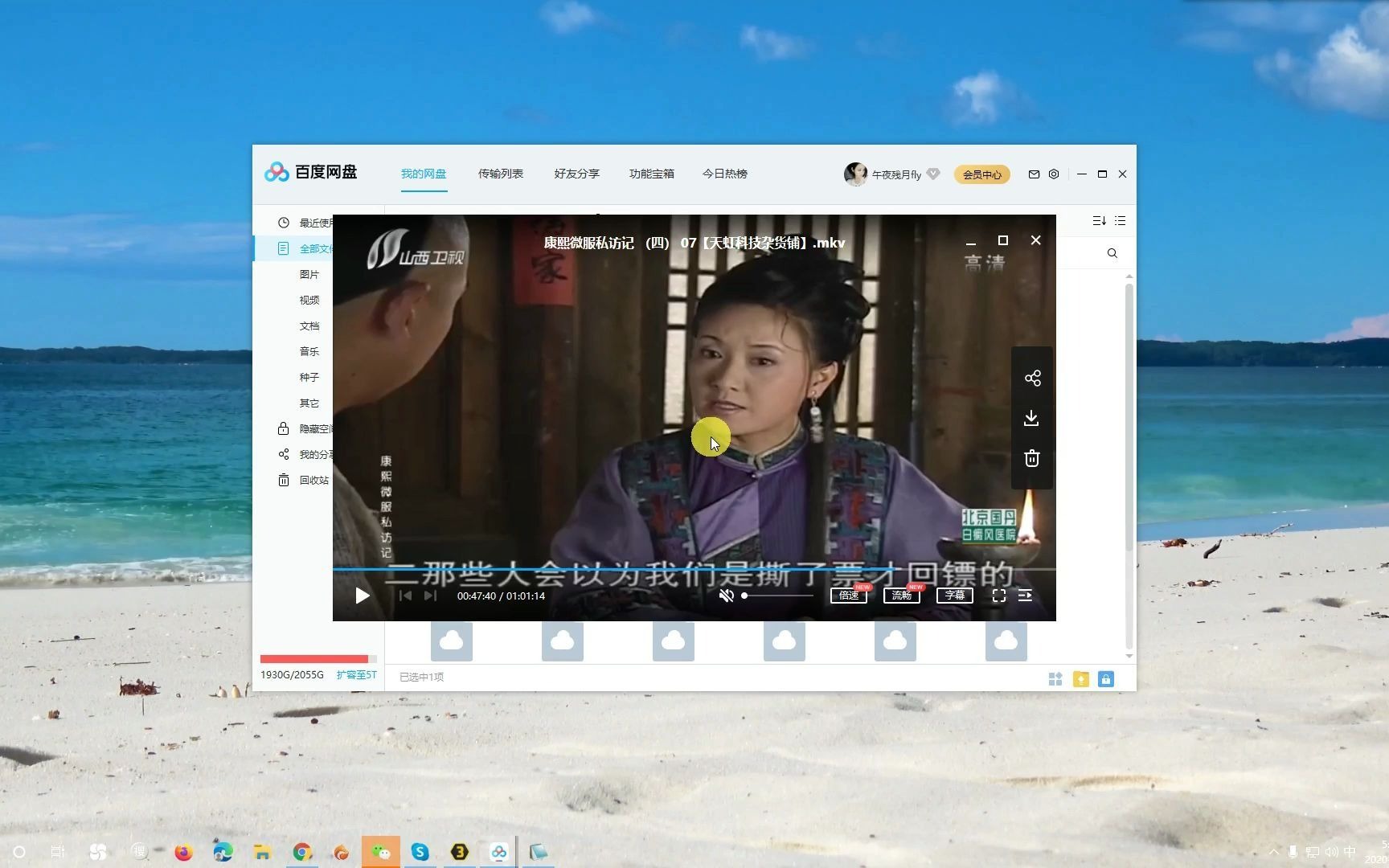Image resolution: width=1389 pixels, height=868 pixels.
Task: Click the username 午夜残月fly
Action: click(x=896, y=174)
